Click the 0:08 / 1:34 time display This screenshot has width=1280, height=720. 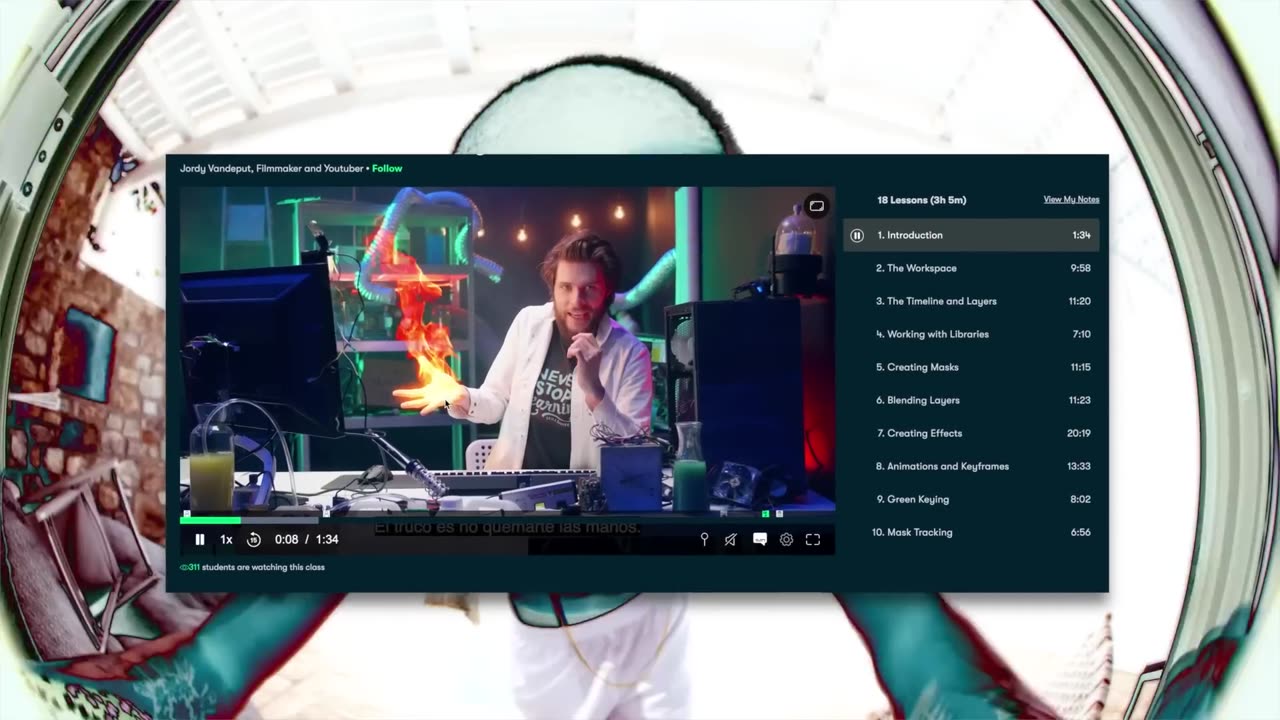pos(306,539)
